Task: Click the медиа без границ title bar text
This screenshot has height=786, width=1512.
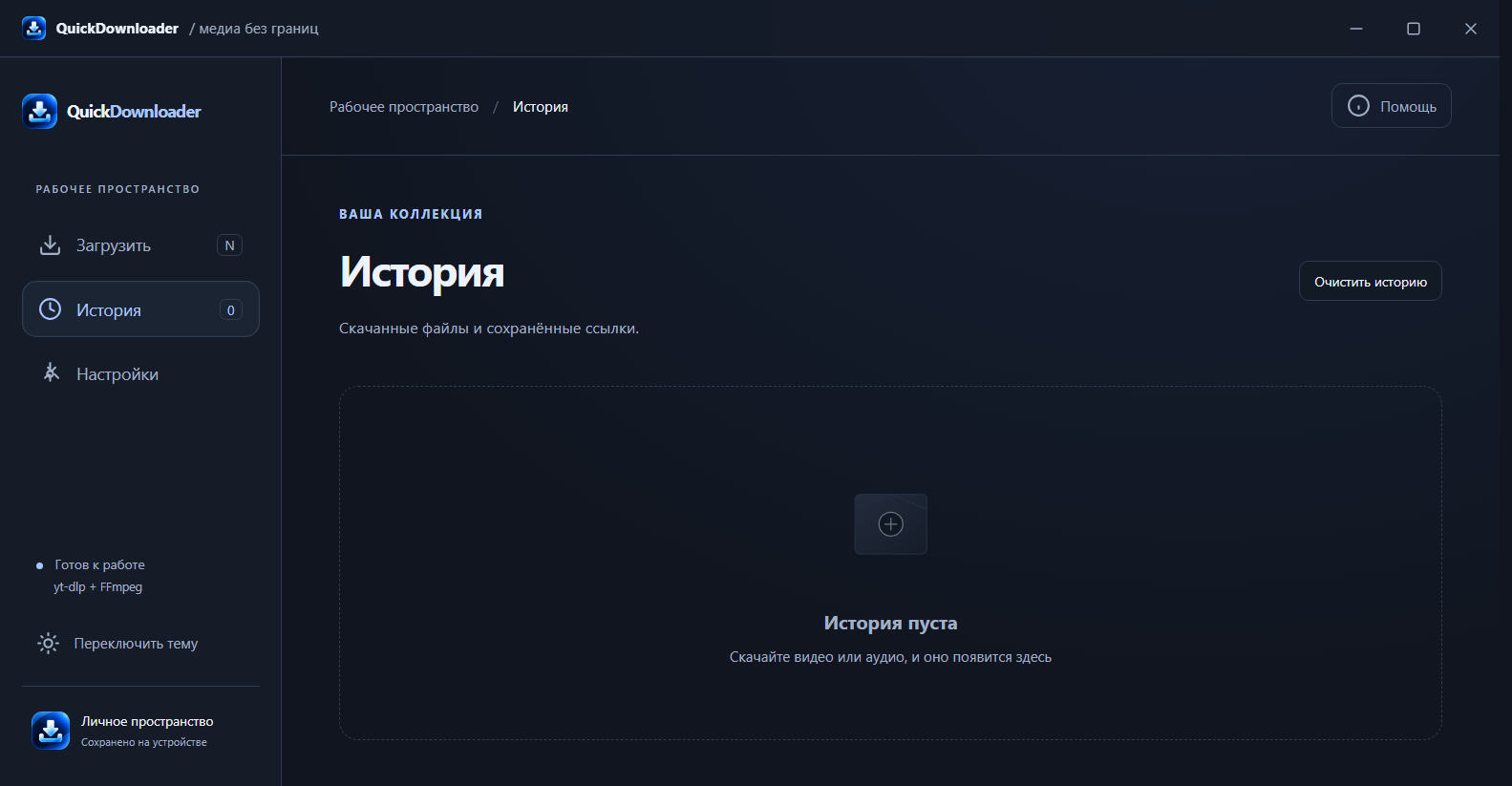Action: click(x=259, y=29)
